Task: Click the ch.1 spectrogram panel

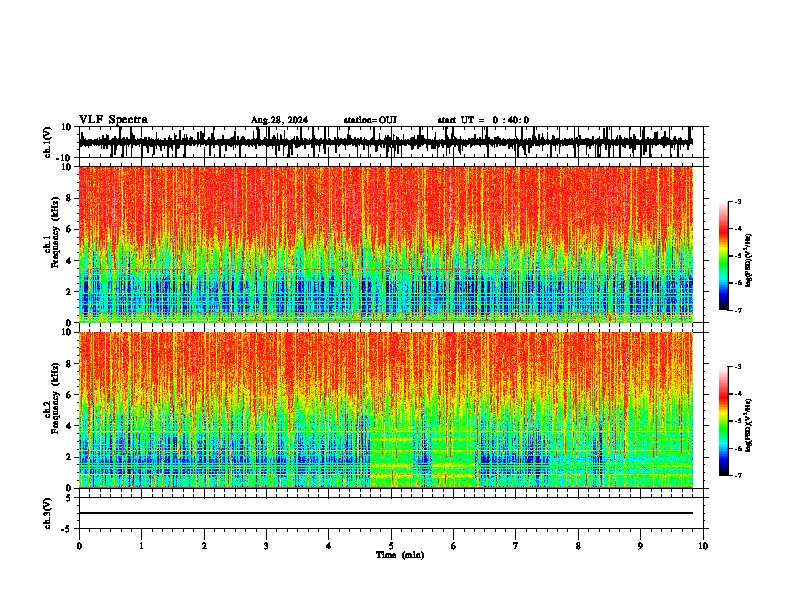Action: (x=385, y=244)
